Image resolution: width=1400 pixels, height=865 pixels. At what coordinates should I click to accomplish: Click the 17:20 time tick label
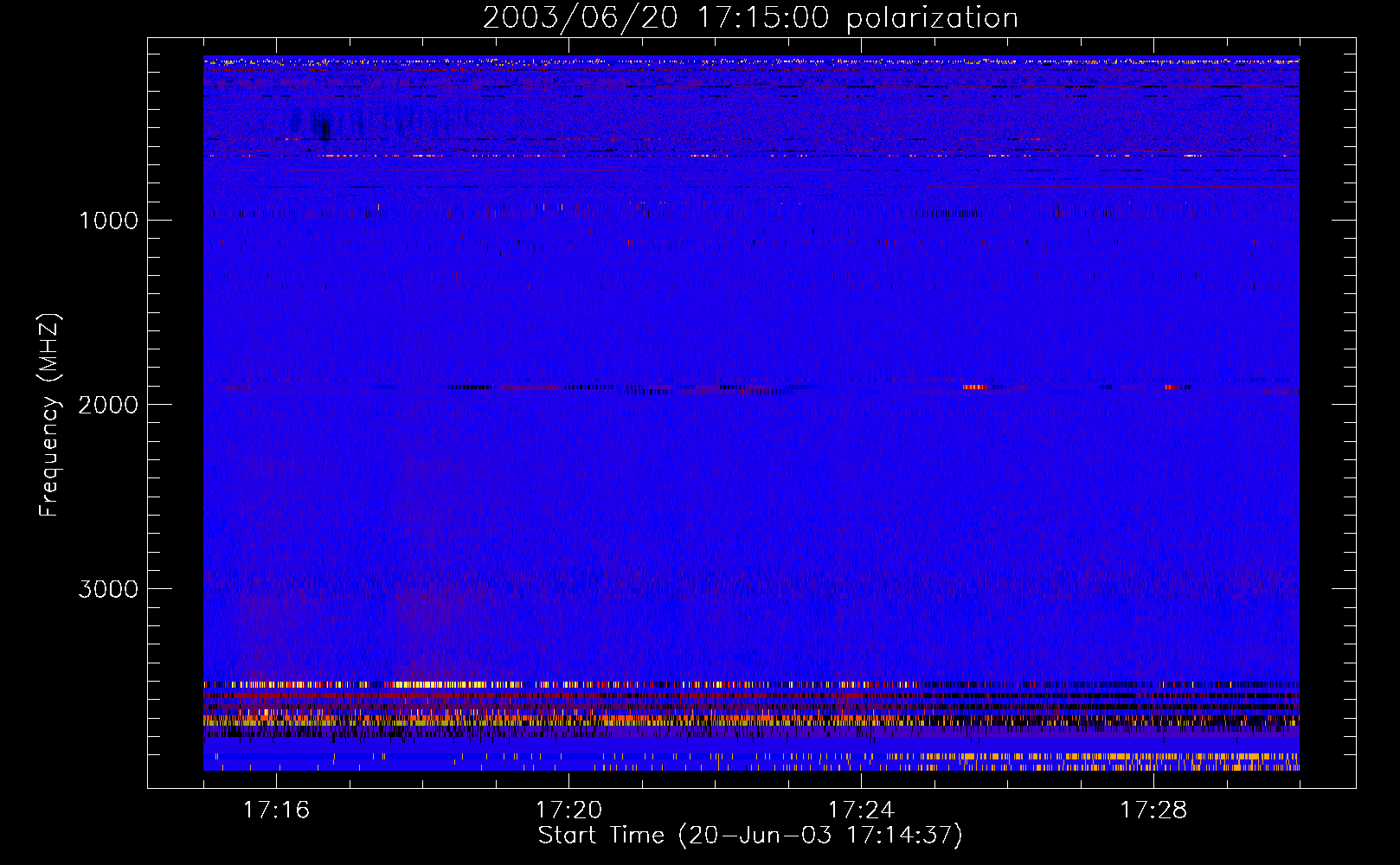pyautogui.click(x=568, y=811)
